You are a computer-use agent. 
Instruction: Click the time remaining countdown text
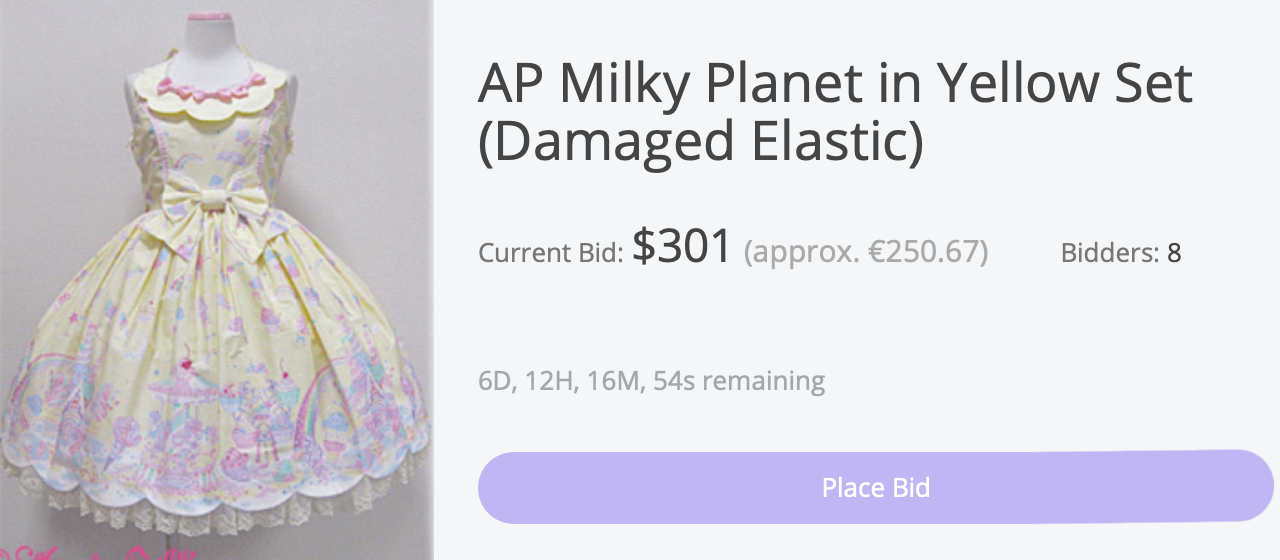[x=651, y=381]
